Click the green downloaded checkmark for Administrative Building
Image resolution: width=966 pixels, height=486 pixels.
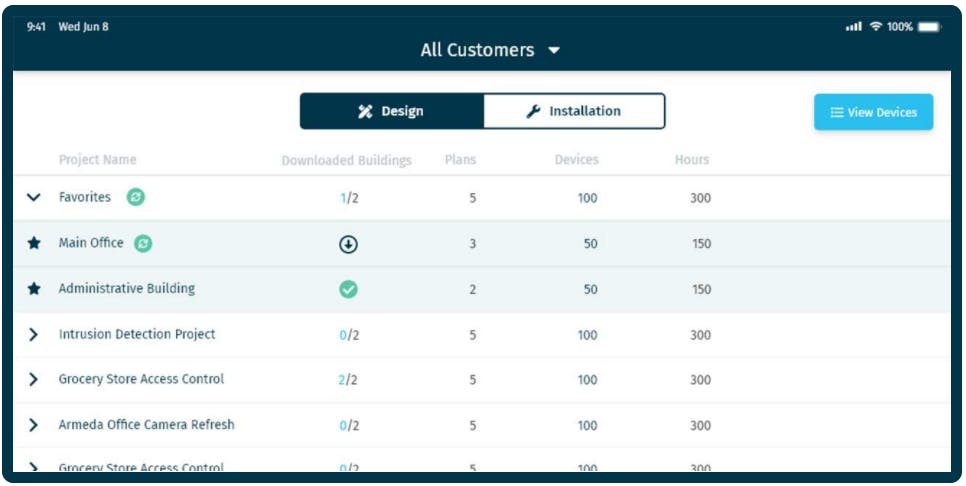click(348, 289)
